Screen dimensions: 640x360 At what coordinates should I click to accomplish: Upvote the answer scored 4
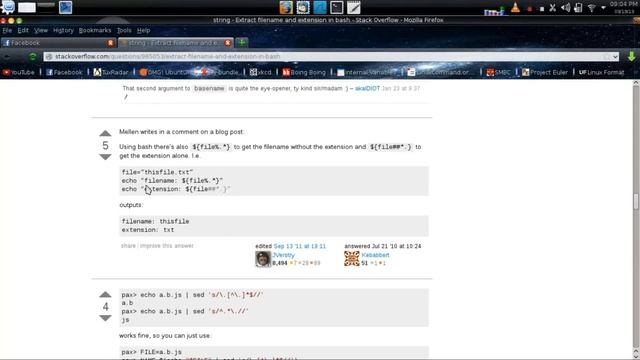coord(105,295)
